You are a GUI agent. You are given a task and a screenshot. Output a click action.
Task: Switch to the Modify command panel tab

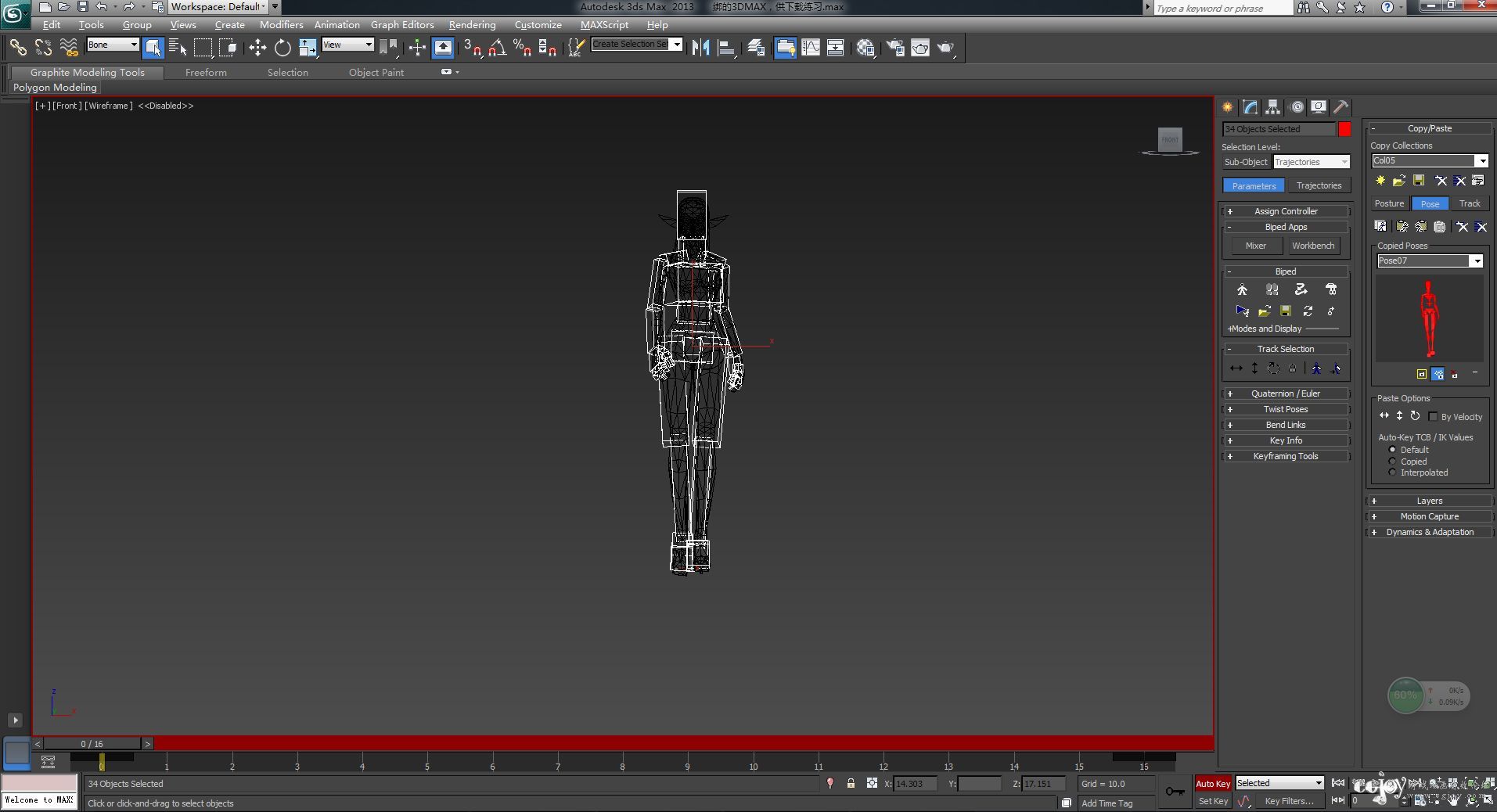pyautogui.click(x=1250, y=107)
